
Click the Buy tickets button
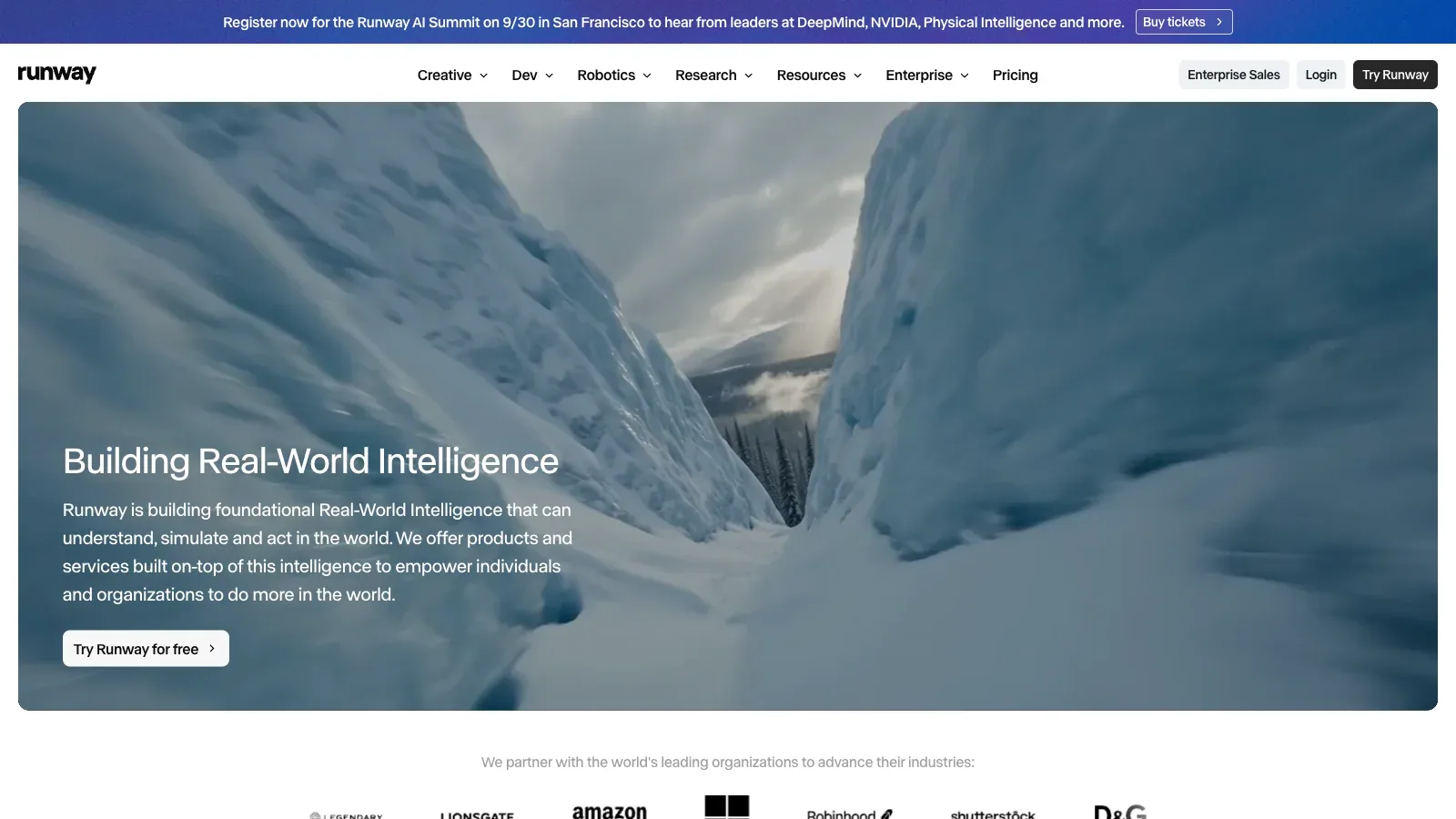click(x=1184, y=22)
